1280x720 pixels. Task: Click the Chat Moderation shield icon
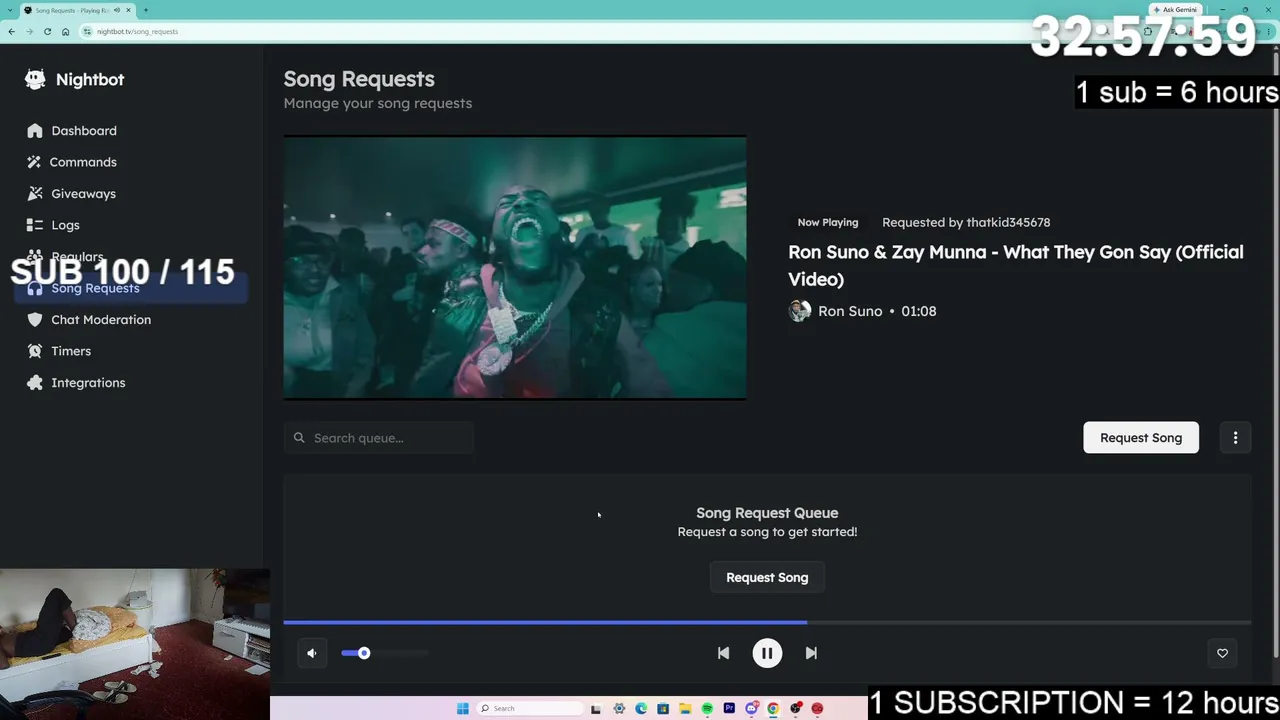pyautogui.click(x=35, y=320)
